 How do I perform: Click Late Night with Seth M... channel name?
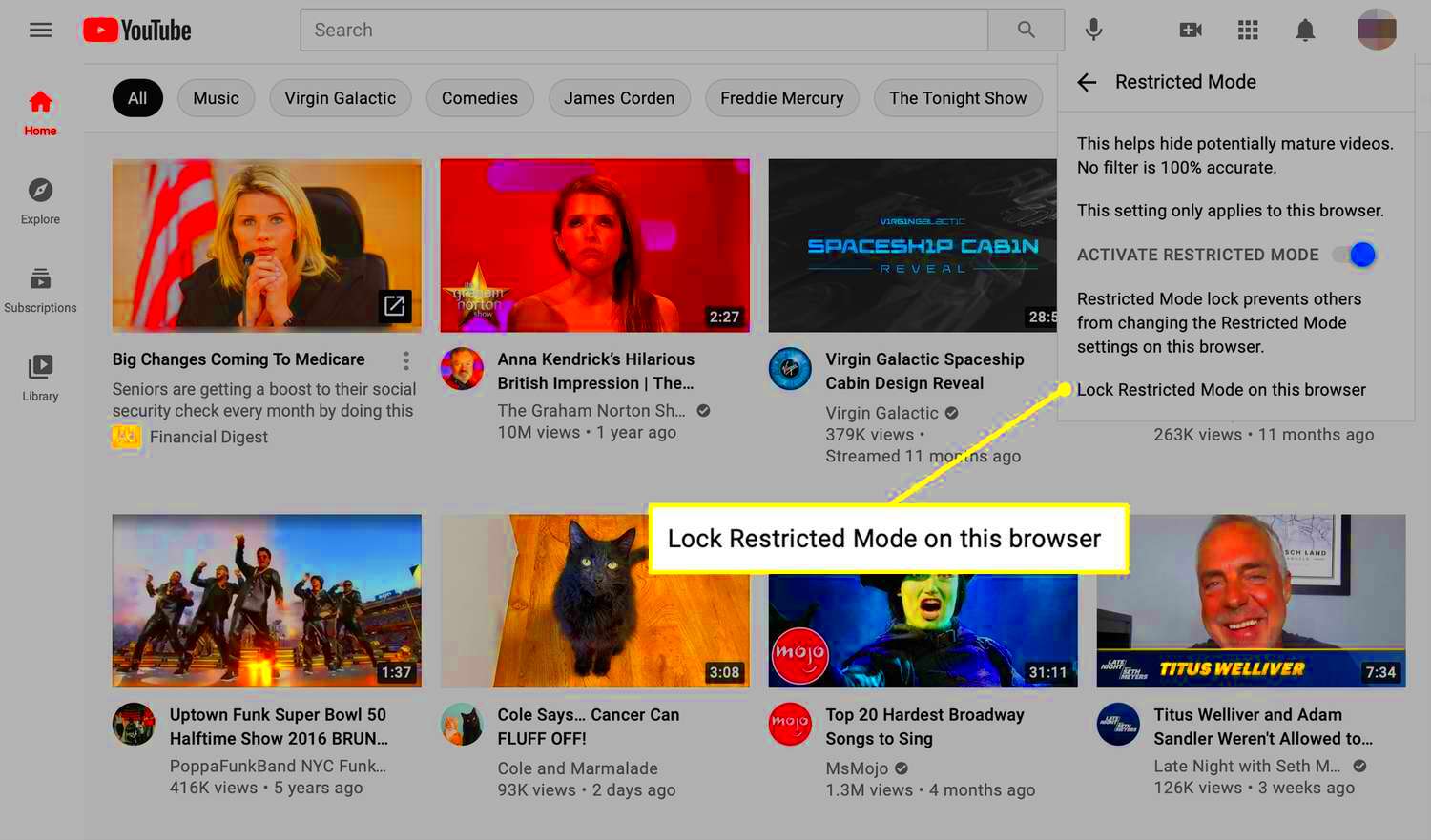(1247, 767)
